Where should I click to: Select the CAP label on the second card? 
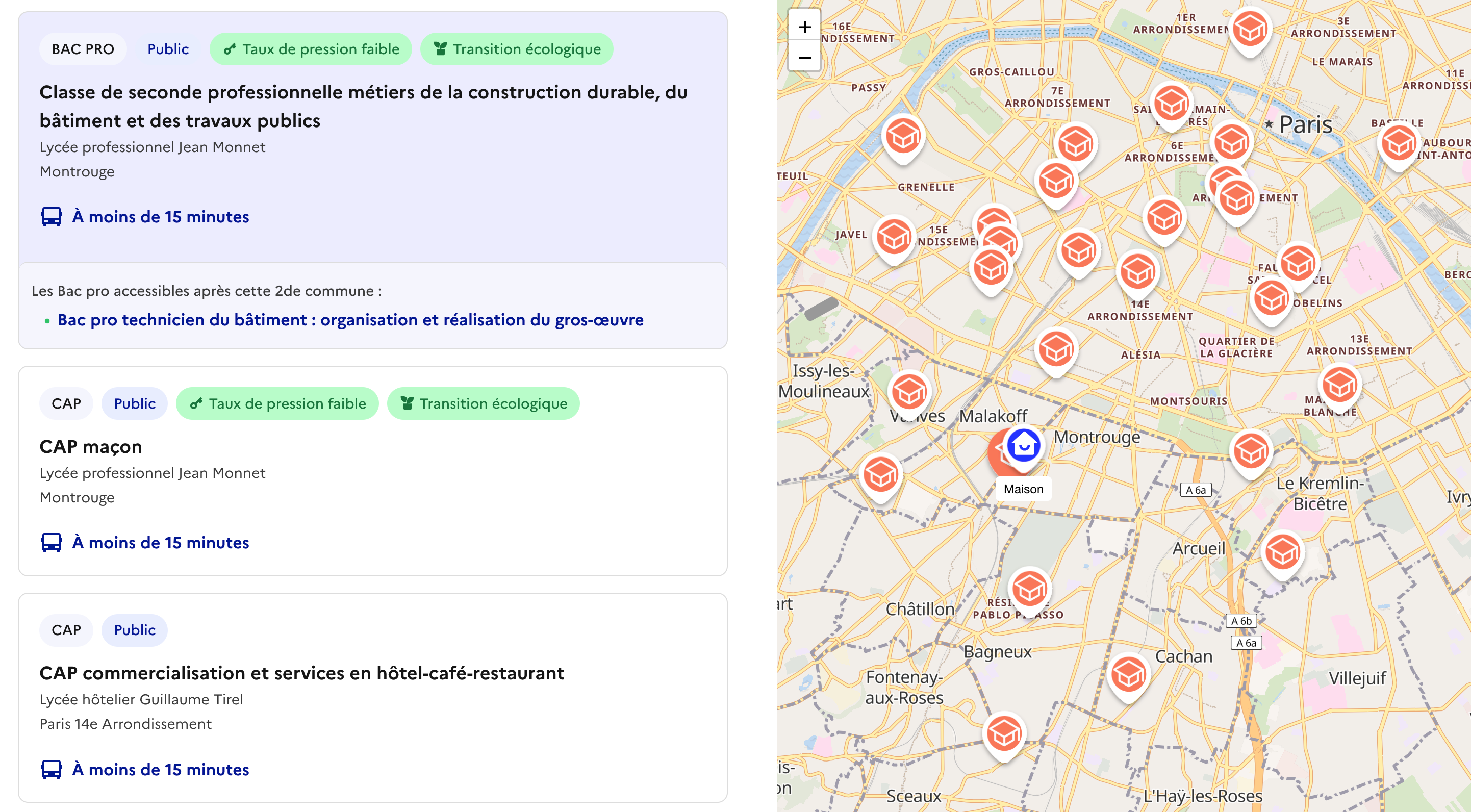(x=66, y=403)
